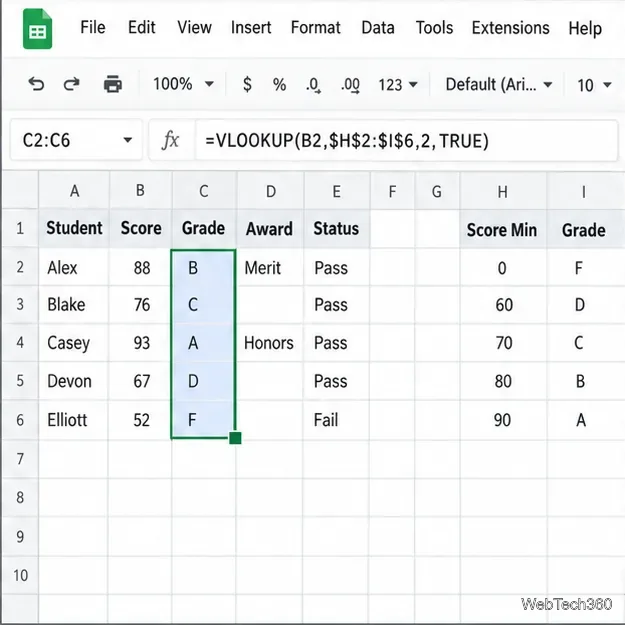Screen dimensions: 625x625
Task: Click the green fill handle of selection
Action: pos(235,438)
